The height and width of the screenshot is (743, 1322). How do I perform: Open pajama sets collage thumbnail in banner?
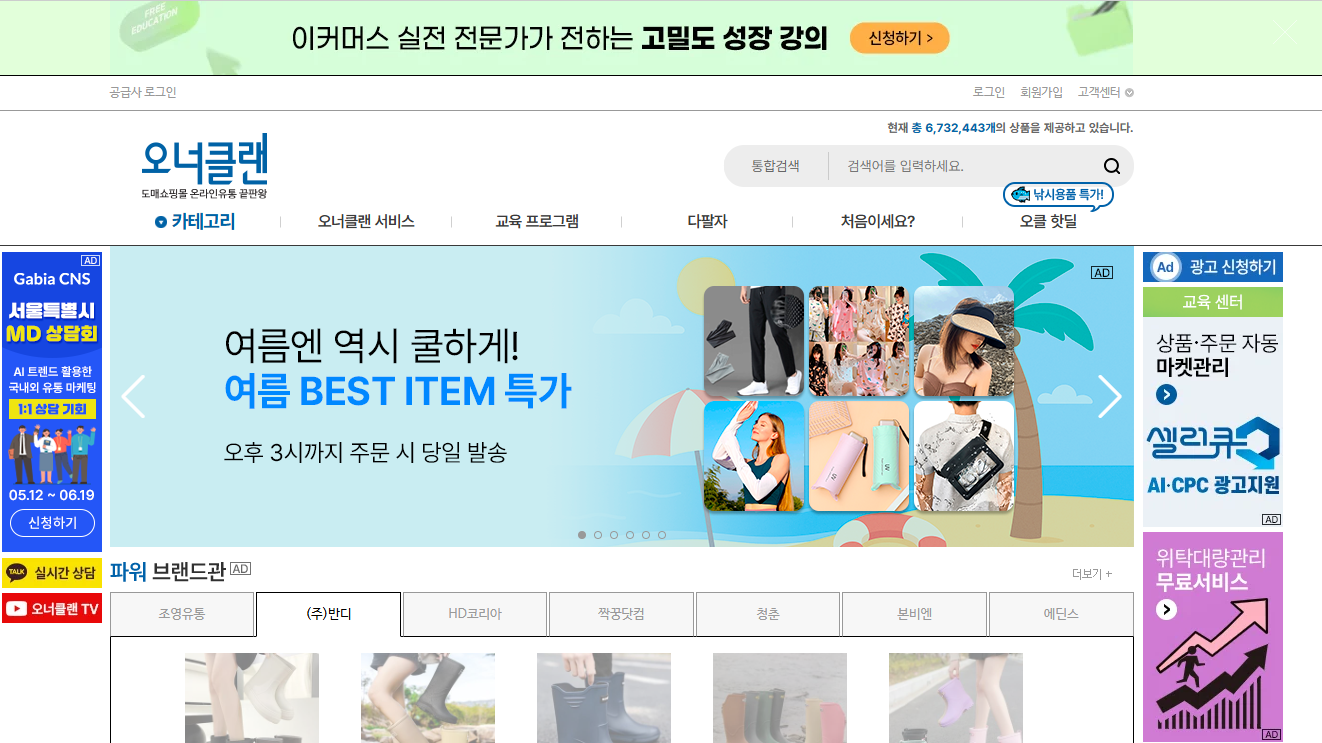[x=859, y=341]
